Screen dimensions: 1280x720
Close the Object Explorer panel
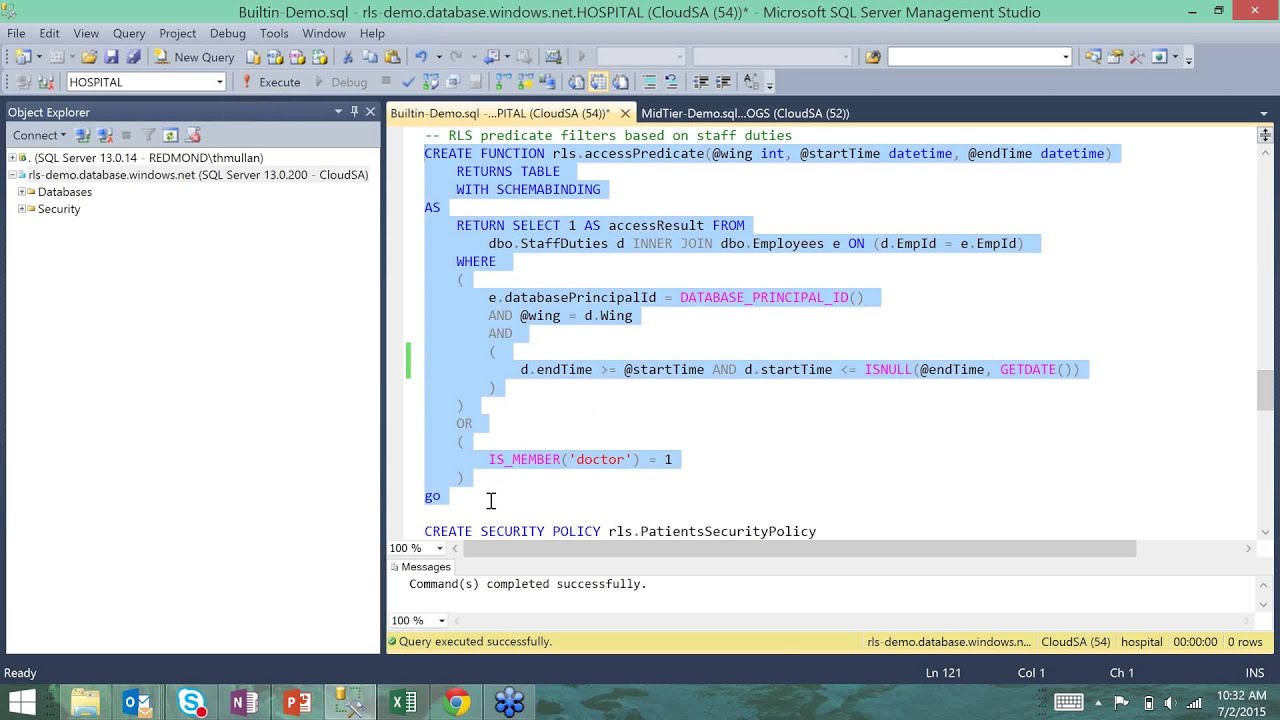[370, 112]
